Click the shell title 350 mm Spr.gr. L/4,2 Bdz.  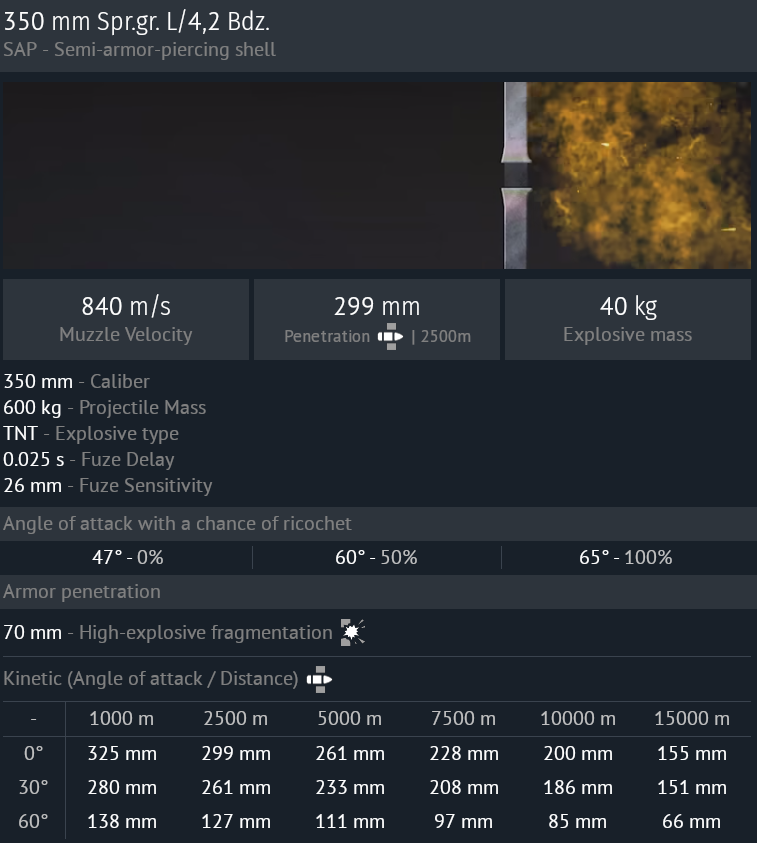click(136, 21)
